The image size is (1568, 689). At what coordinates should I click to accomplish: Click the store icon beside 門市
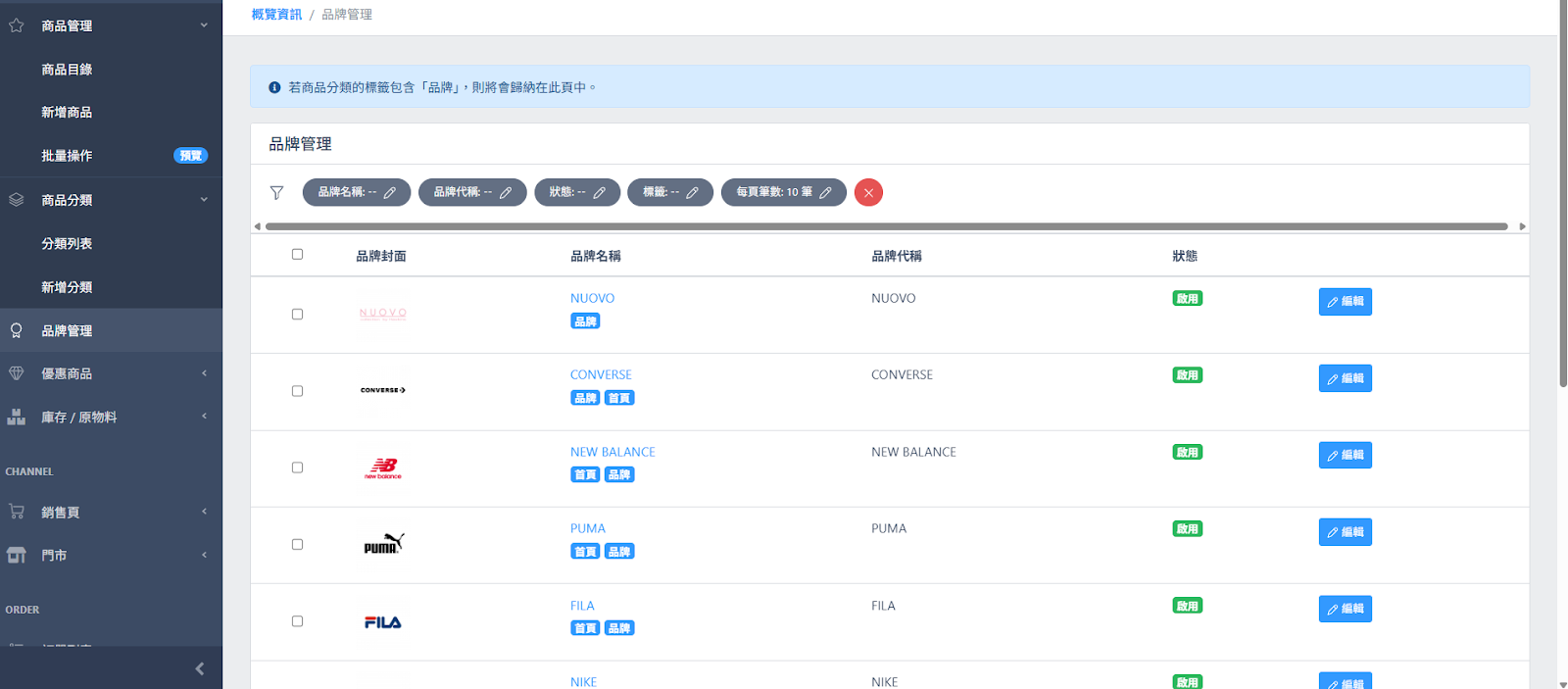tap(17, 555)
